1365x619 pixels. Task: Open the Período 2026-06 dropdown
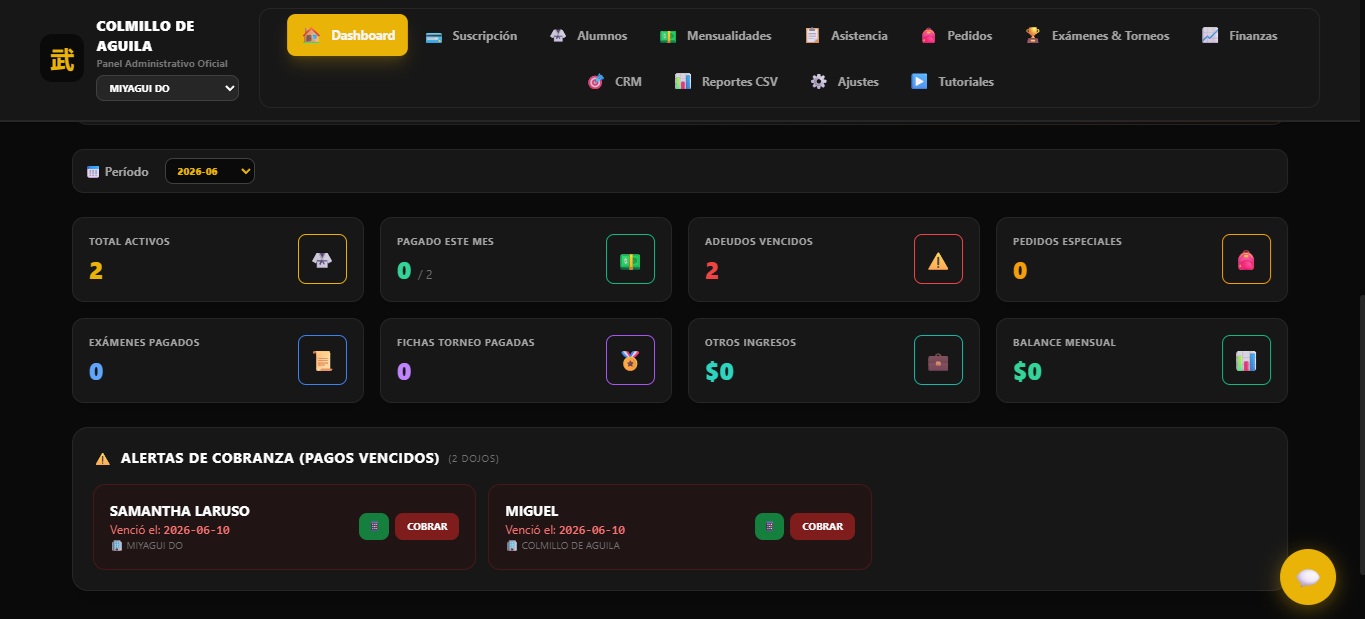point(210,171)
